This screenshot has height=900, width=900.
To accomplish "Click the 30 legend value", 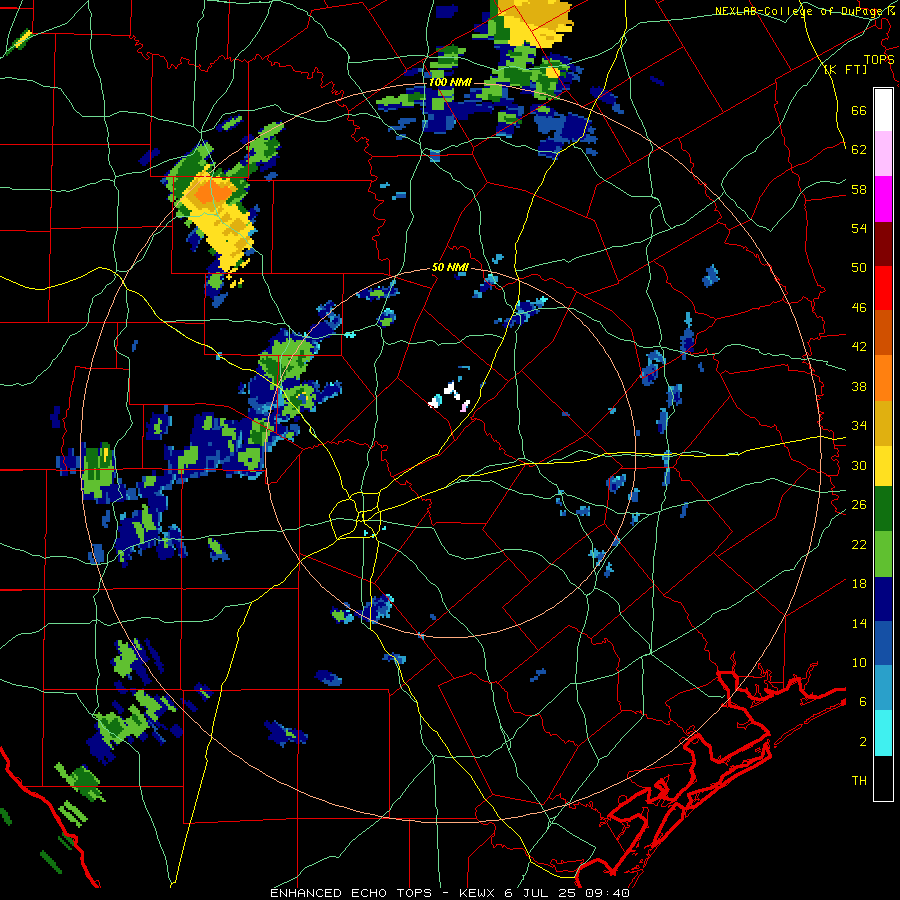I will (x=859, y=465).
